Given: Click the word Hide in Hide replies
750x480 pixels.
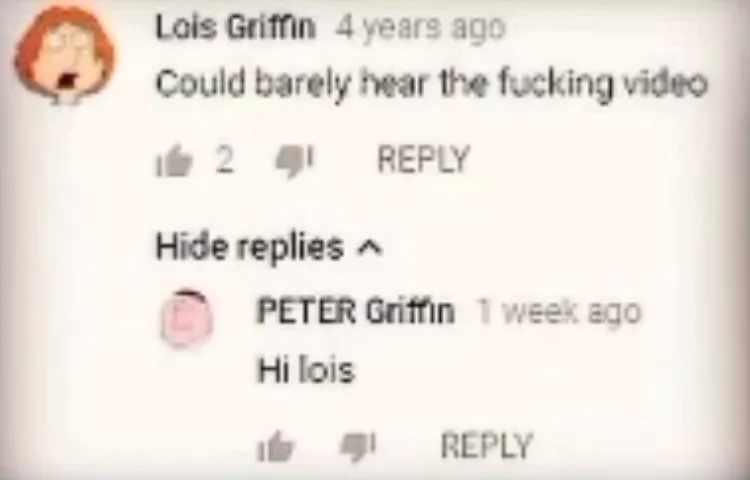Looking at the screenshot, I should [190, 247].
